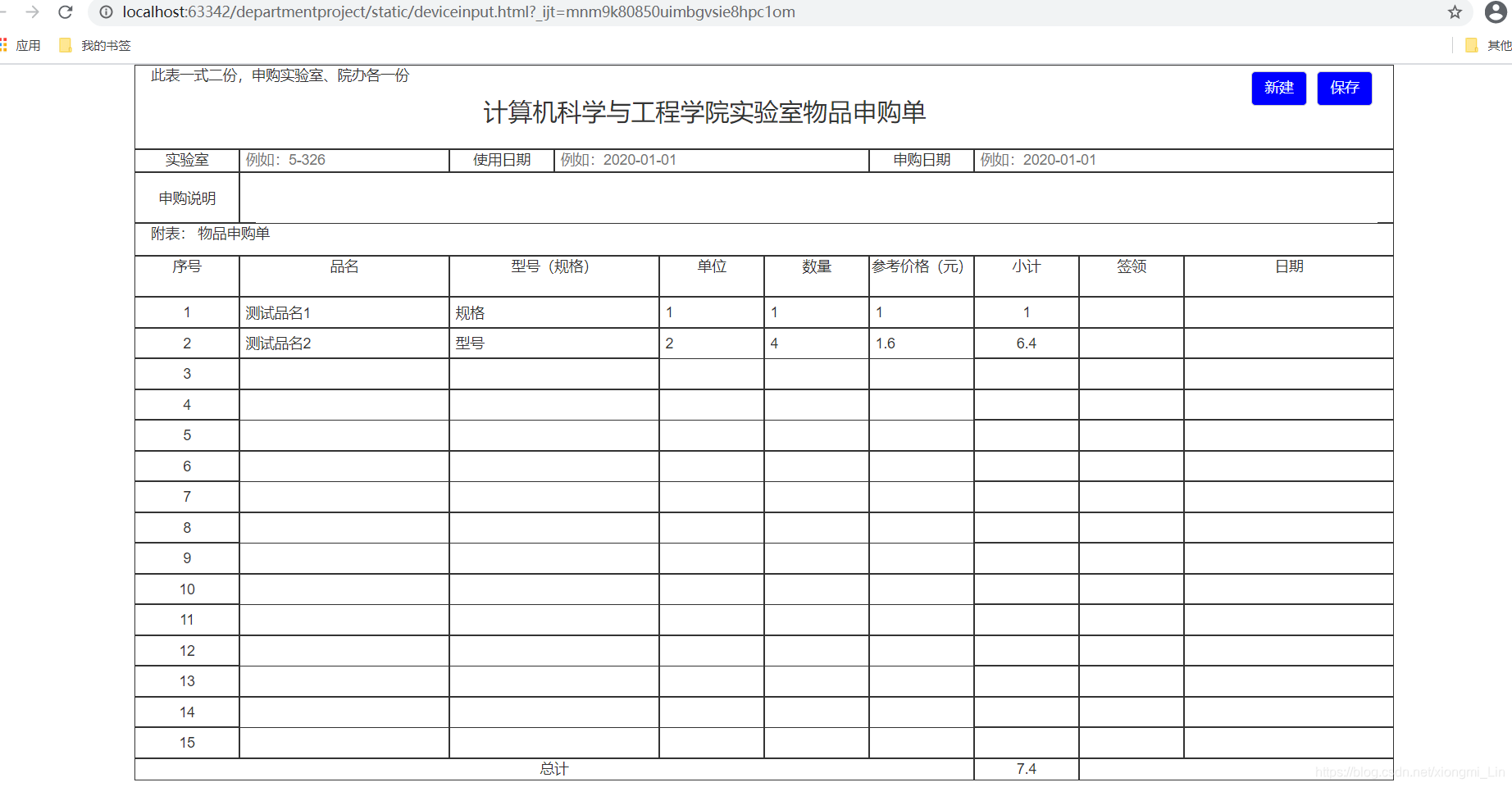Click the 参考价格 cell in row 1
Image resolution: width=1512 pixels, height=787 pixels.
pyautogui.click(x=922, y=312)
